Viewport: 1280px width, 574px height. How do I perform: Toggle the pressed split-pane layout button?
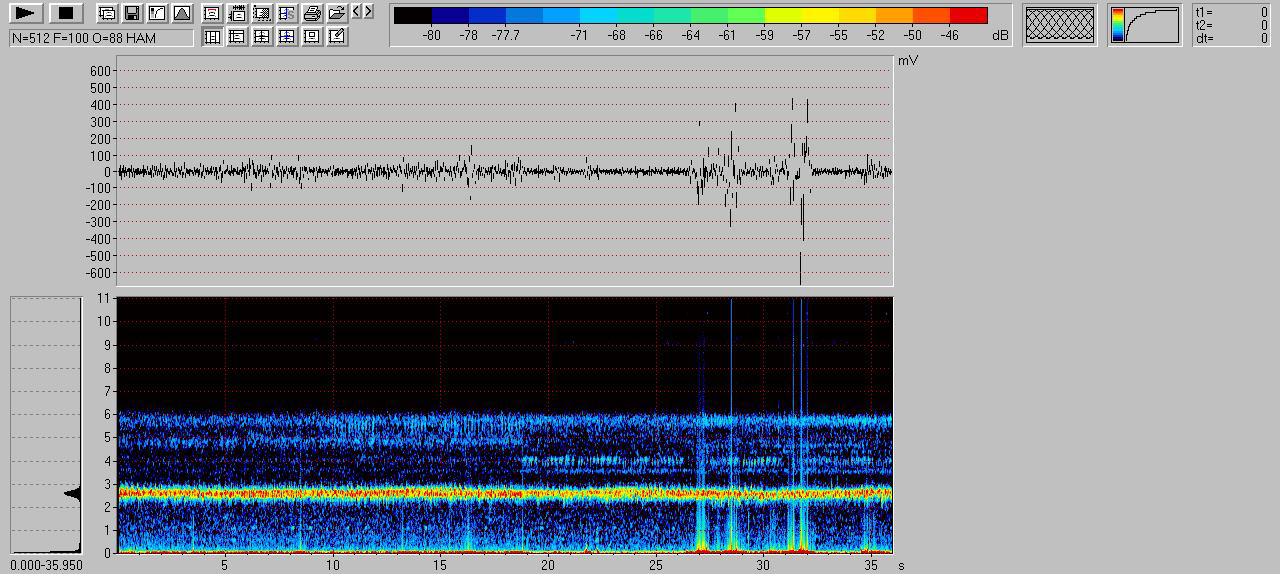point(212,37)
